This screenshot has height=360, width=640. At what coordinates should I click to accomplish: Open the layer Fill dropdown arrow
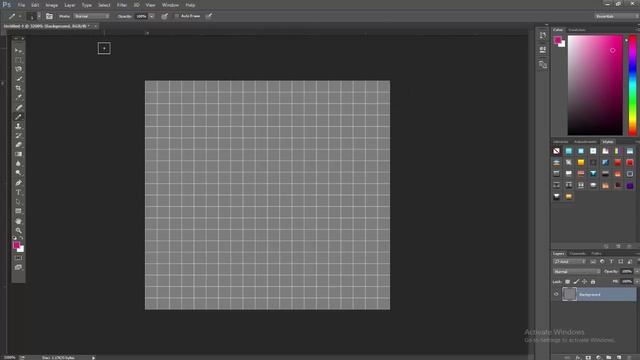(x=637, y=282)
